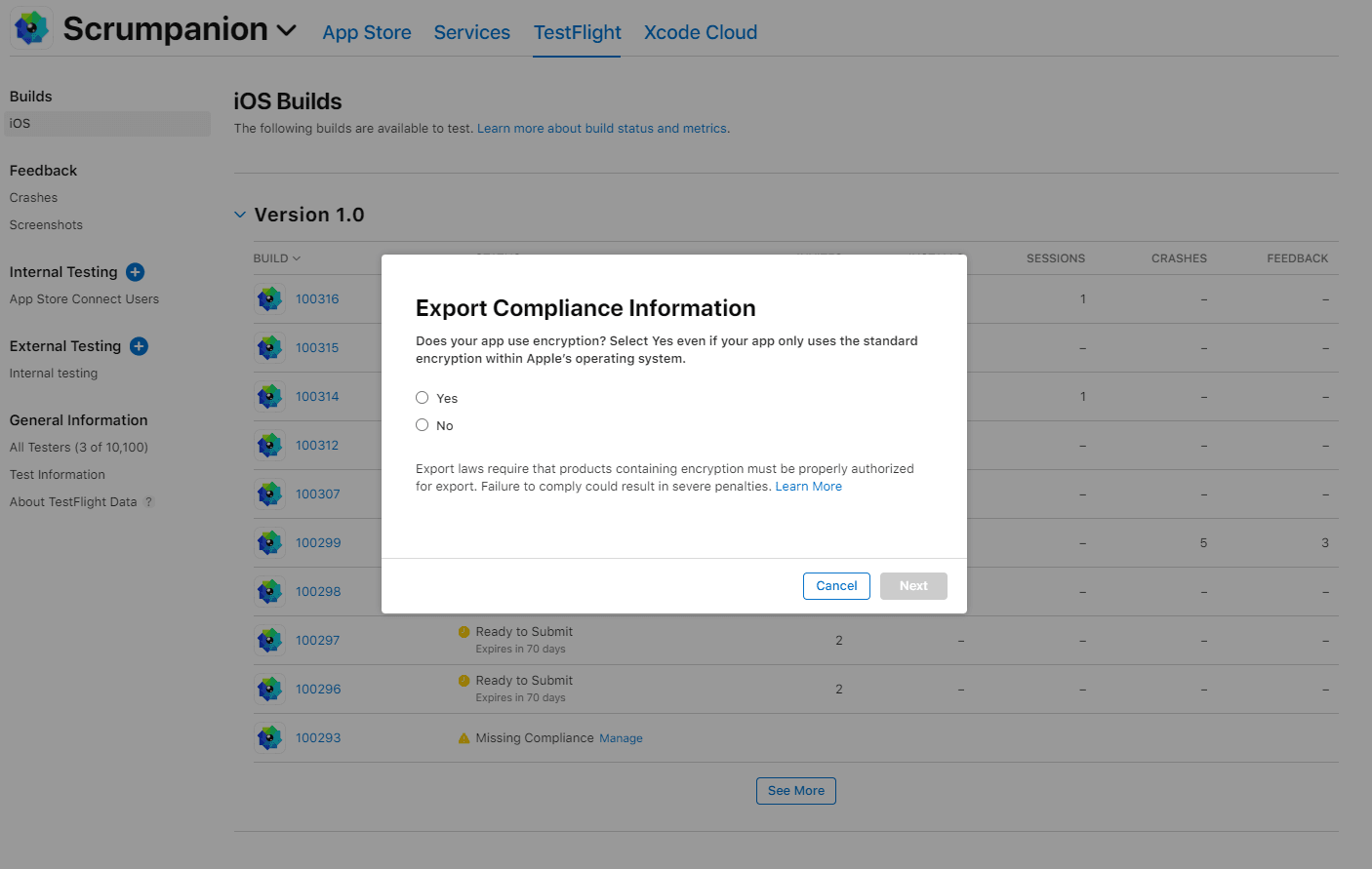Sort by the BUILD column header
The width and height of the screenshot is (1372, 869).
[x=277, y=258]
